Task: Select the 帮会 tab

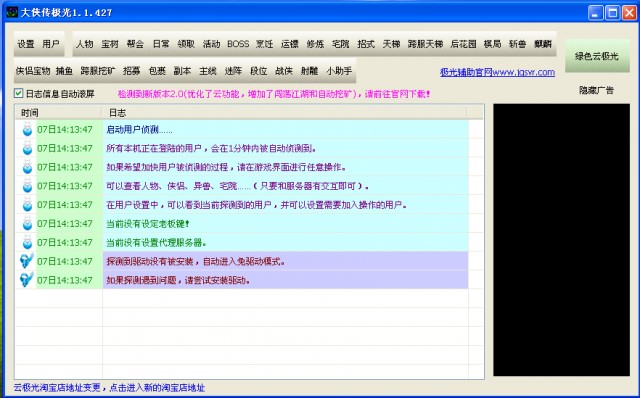Action: (x=136, y=44)
